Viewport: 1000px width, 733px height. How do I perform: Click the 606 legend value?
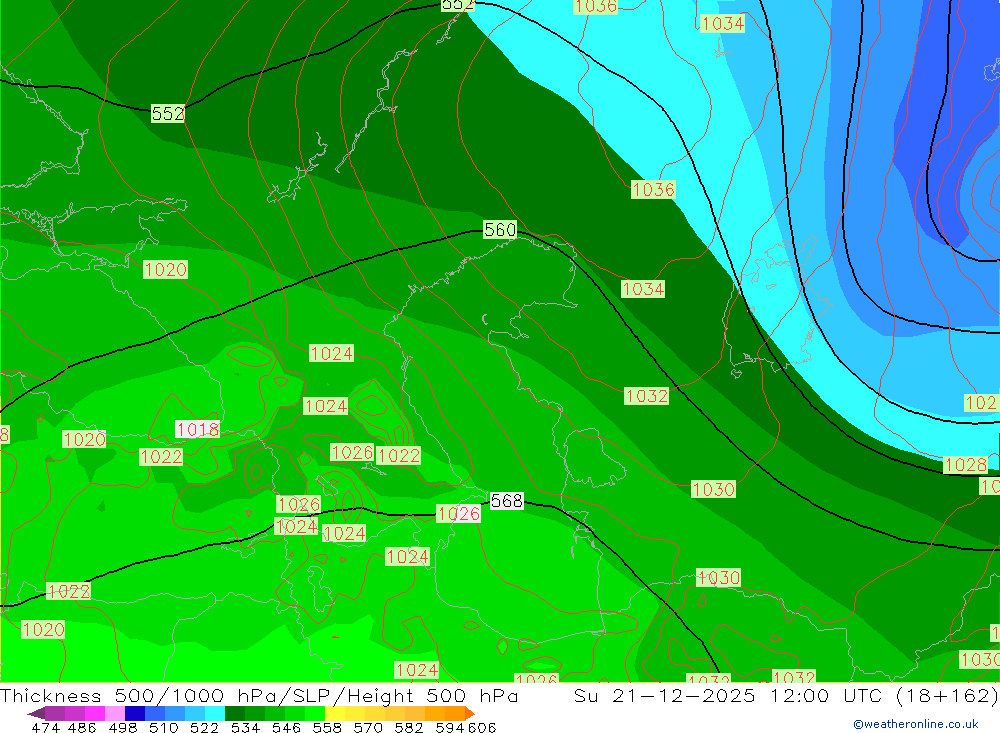tap(482, 727)
